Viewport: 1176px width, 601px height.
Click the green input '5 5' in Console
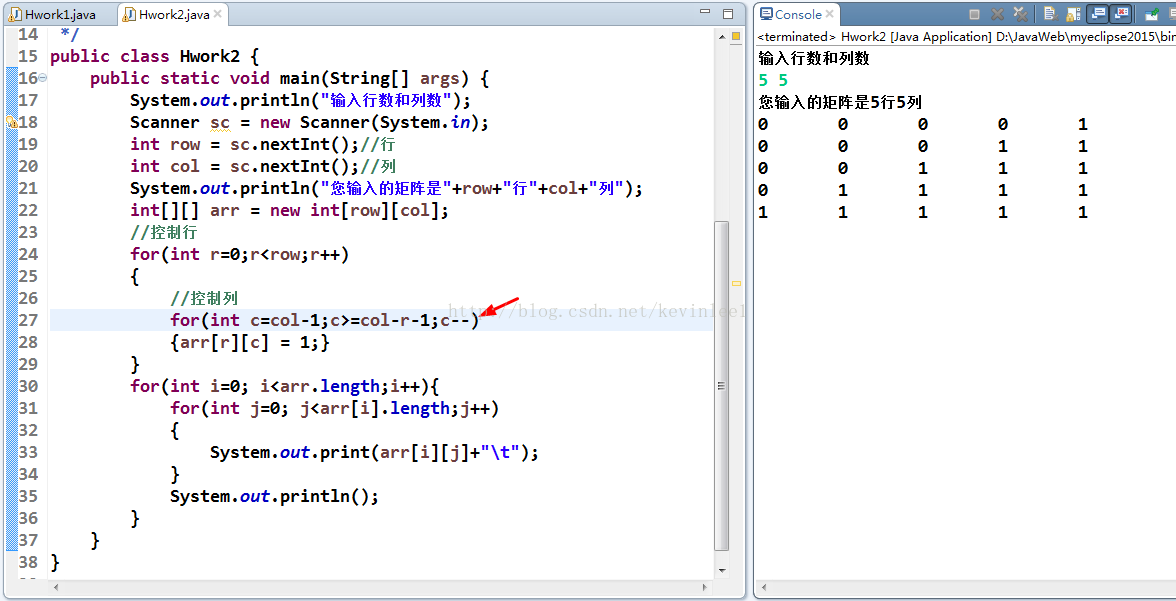click(773, 80)
